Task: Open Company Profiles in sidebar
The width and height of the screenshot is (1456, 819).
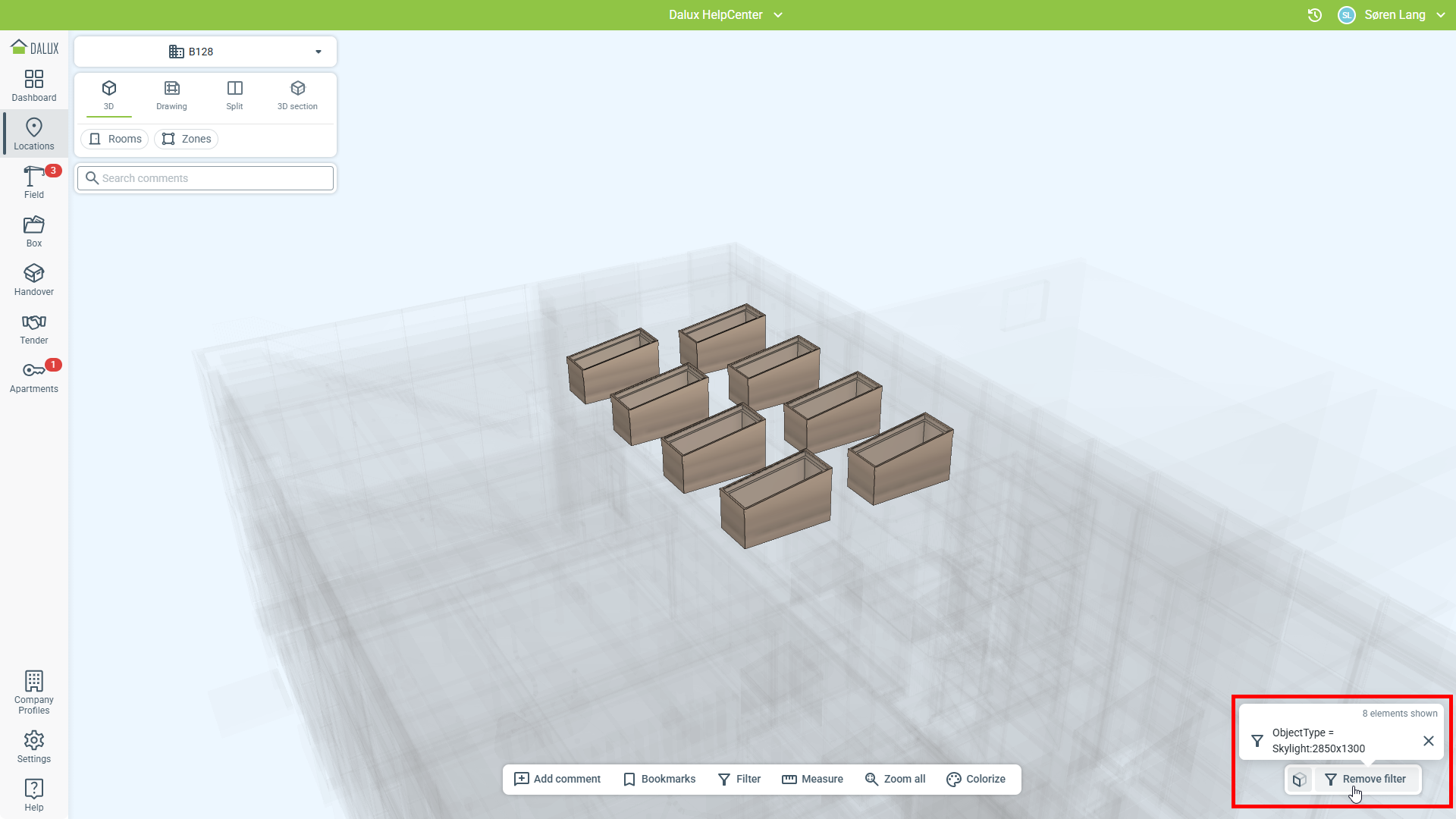Action: click(34, 692)
